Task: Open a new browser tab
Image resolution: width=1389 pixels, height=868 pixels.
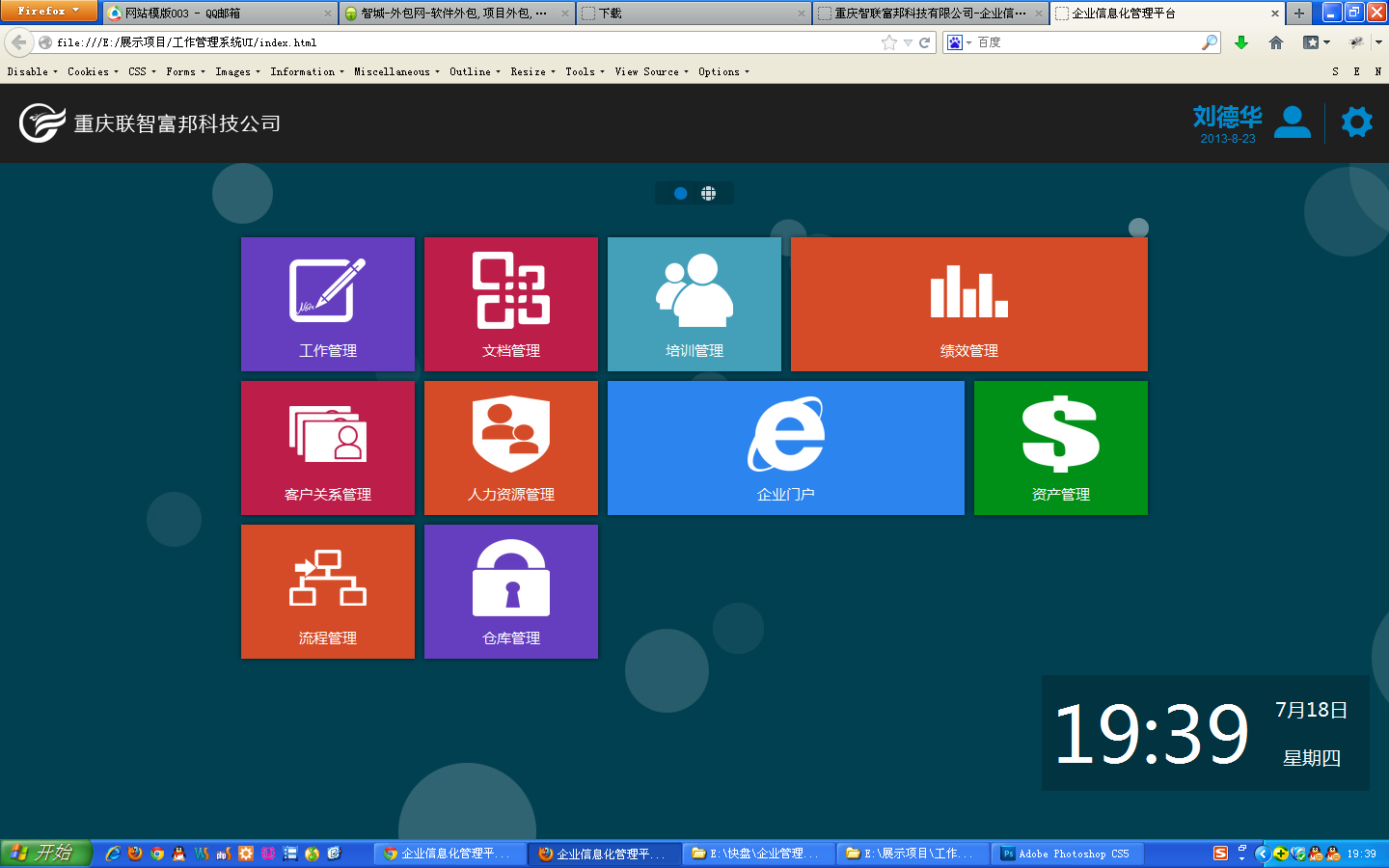Action: coord(1299,14)
